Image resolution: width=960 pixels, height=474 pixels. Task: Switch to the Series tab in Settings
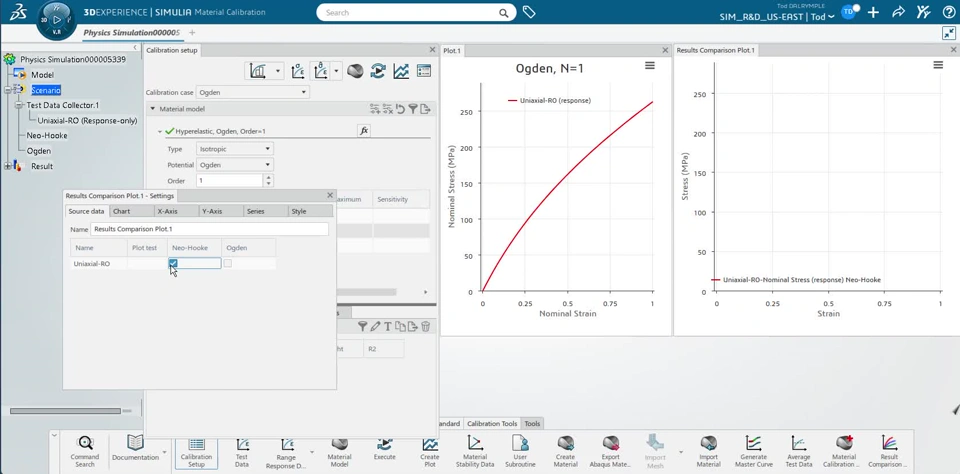pos(266,211)
